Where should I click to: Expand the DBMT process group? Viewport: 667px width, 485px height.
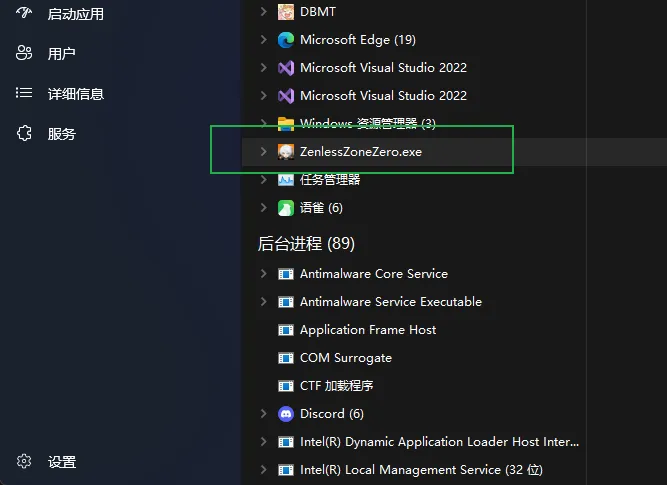coord(264,11)
